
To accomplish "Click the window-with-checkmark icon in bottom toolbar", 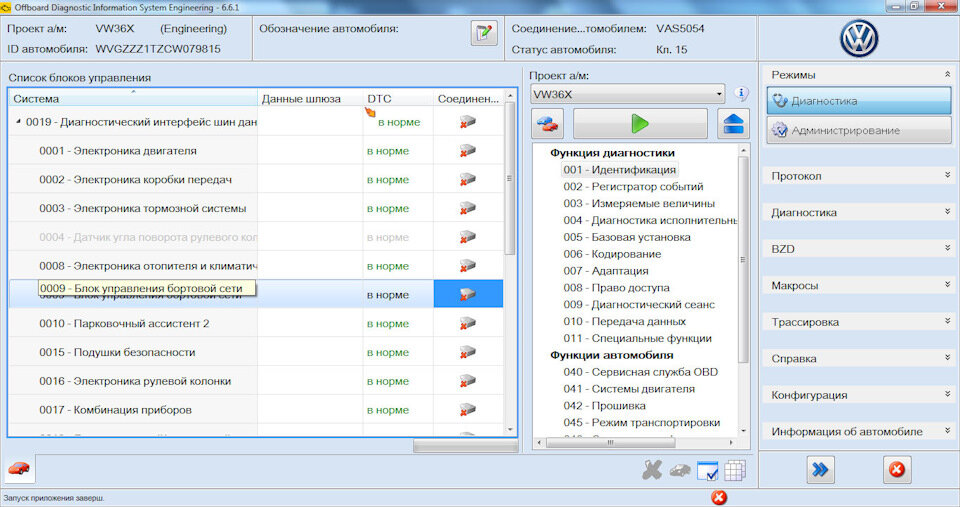I will pos(708,471).
